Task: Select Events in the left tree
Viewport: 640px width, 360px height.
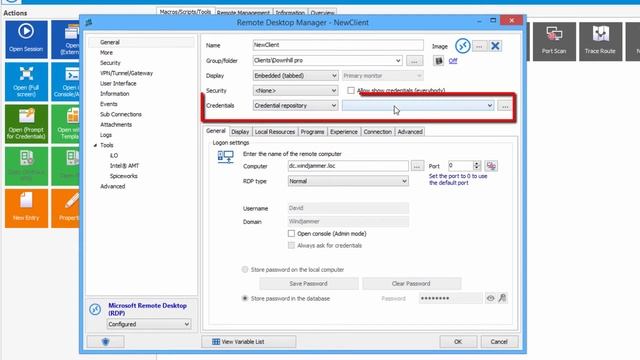Action: pyautogui.click(x=109, y=104)
